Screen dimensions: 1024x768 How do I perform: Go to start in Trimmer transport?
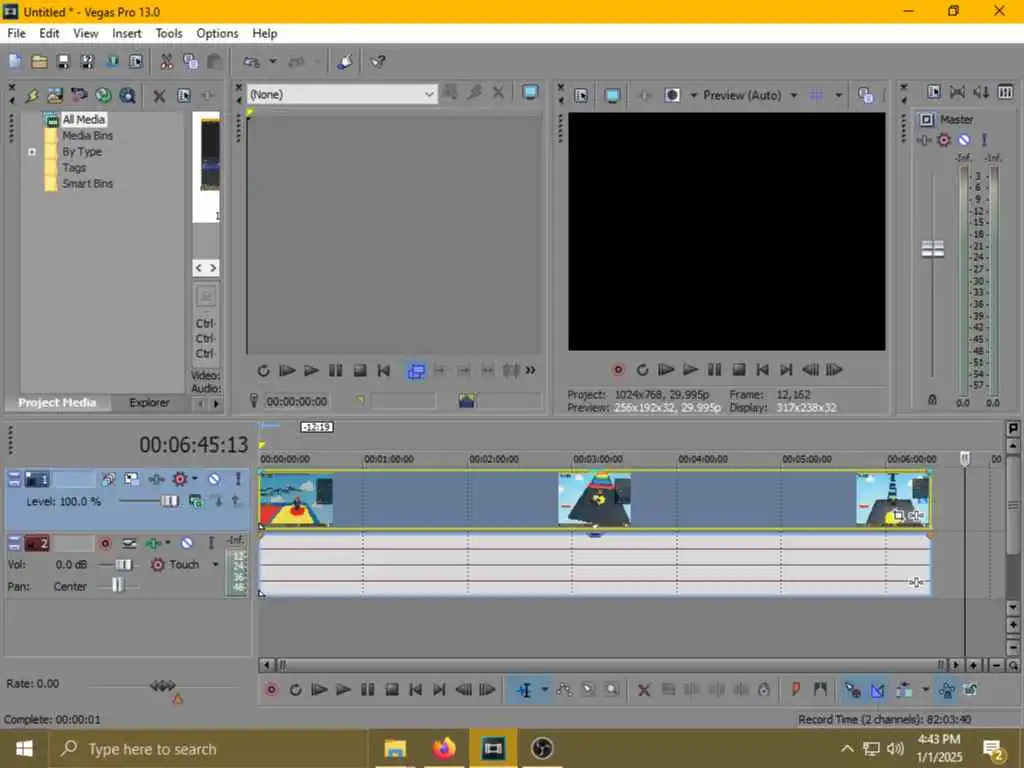[x=383, y=371]
